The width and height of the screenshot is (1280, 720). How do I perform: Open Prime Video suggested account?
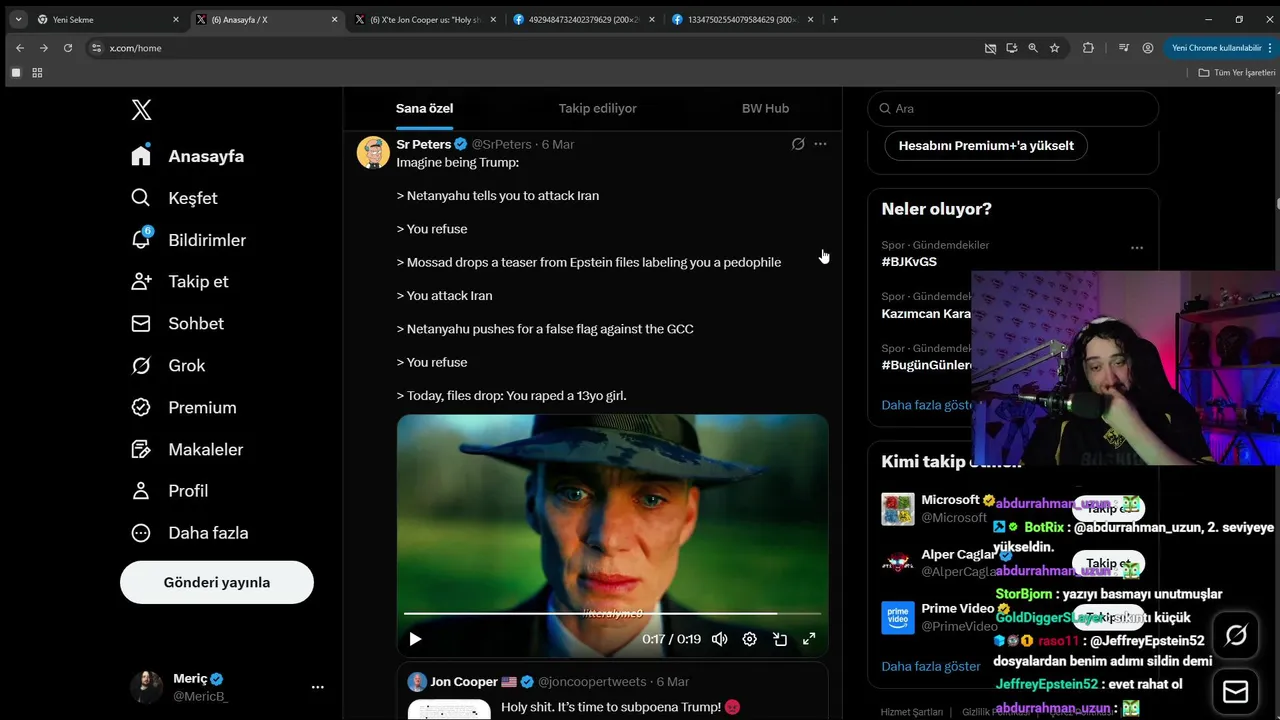point(958,608)
